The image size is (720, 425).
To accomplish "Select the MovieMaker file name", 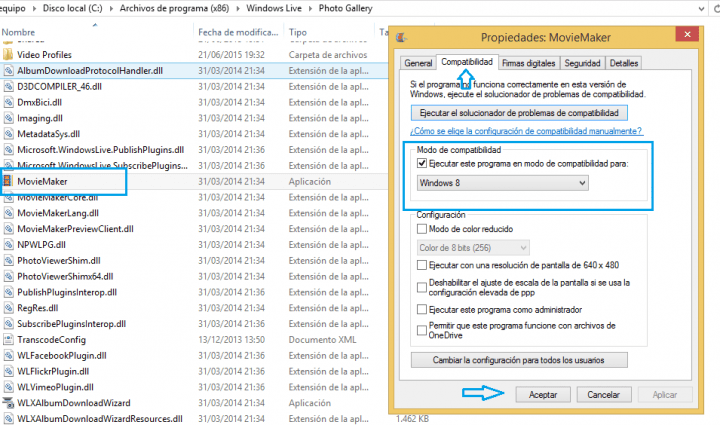I will pos(42,181).
